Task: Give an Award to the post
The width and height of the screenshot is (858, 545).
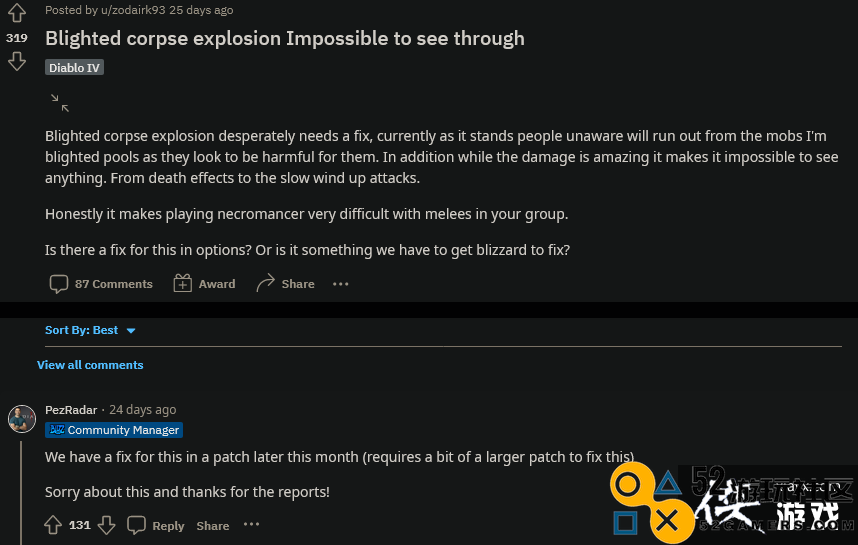Action: pyautogui.click(x=204, y=284)
